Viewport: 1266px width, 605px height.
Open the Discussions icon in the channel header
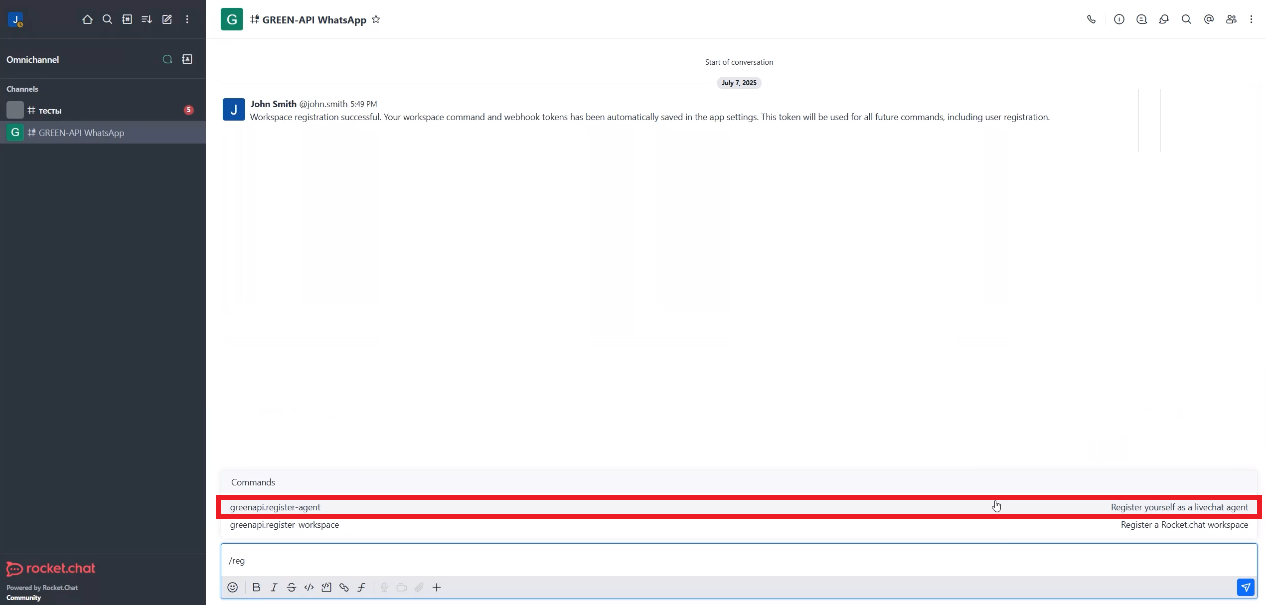(1141, 19)
